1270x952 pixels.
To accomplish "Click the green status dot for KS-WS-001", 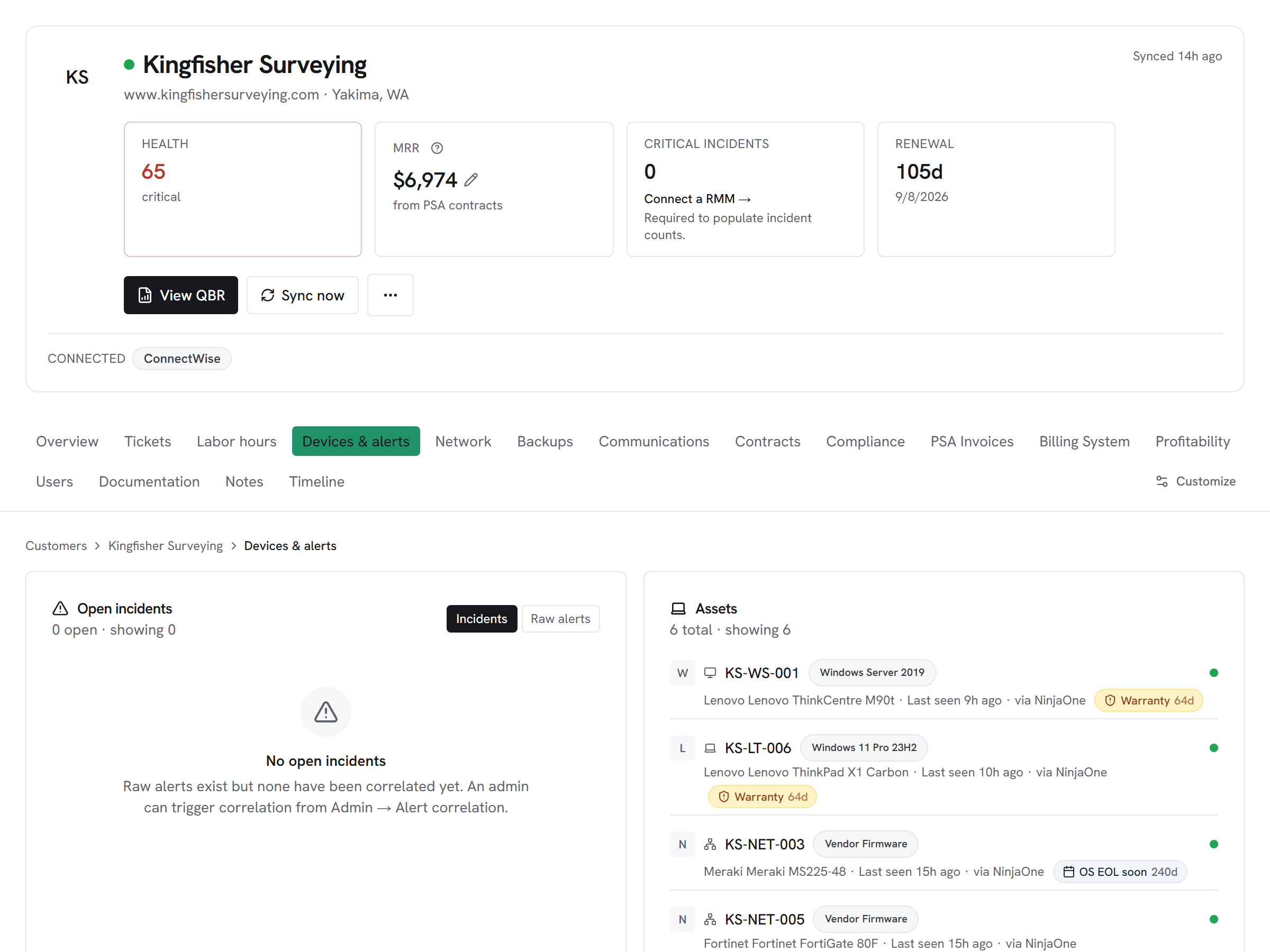I will [x=1213, y=673].
